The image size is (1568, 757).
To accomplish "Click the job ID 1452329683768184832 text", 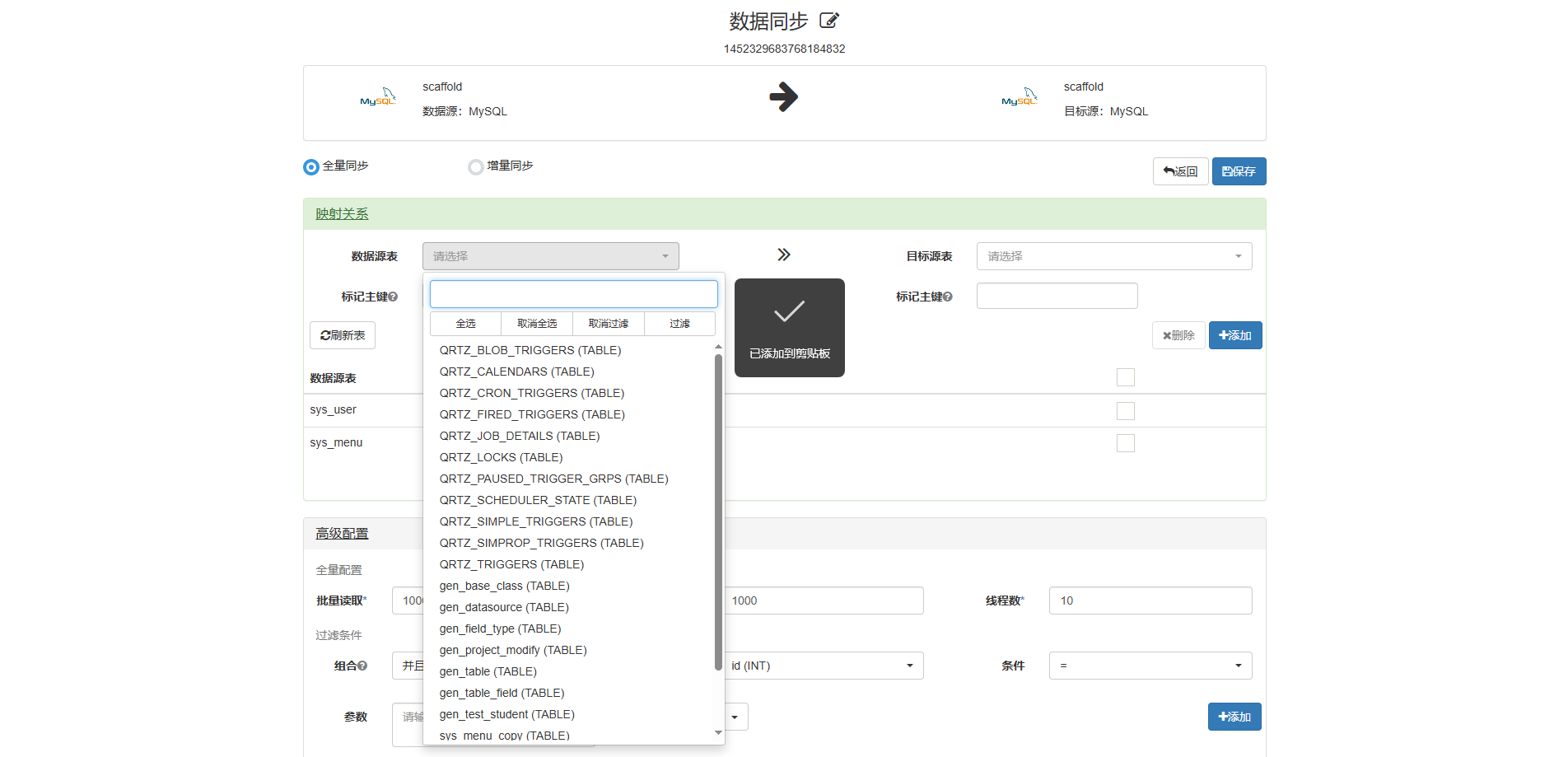I will [784, 49].
